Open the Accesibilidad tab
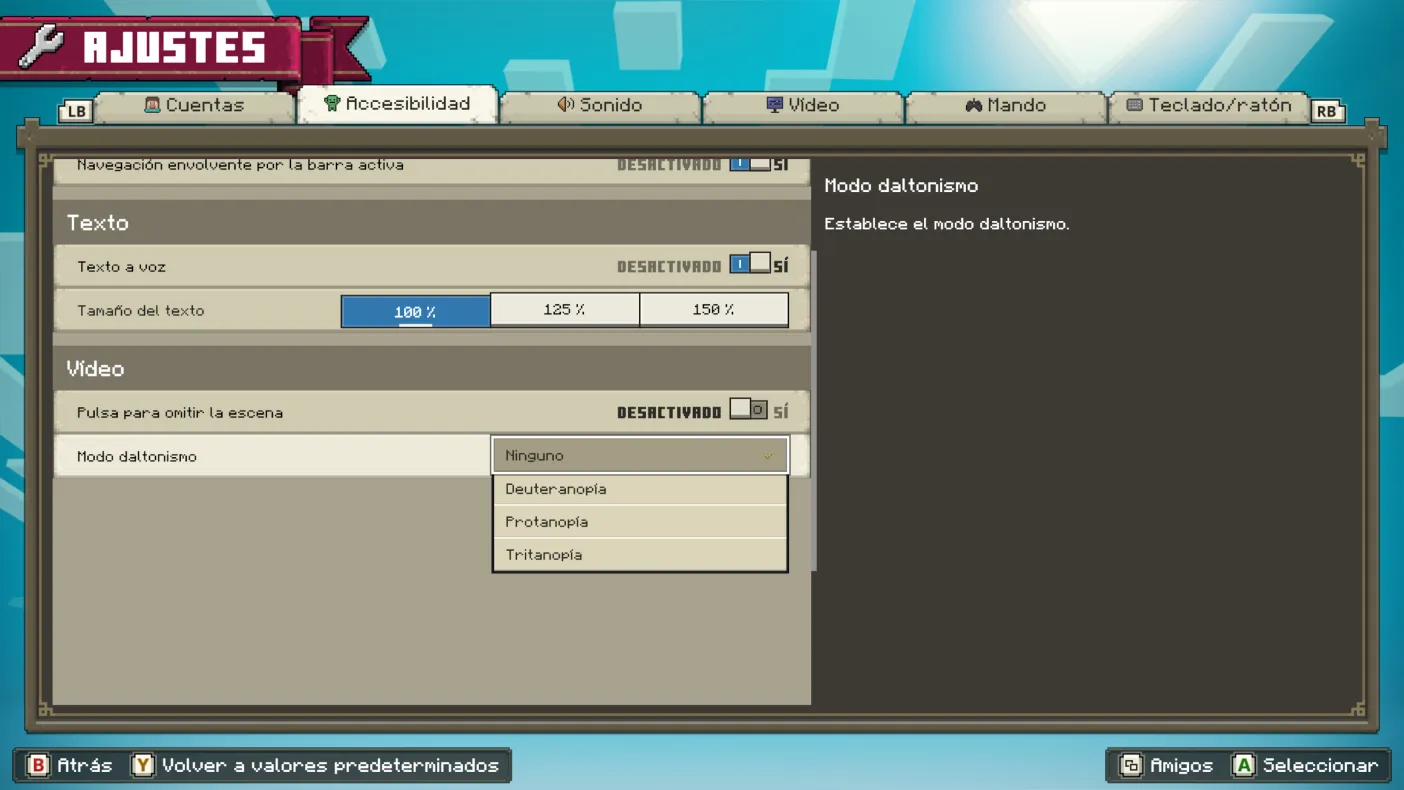The image size is (1404, 790). (x=398, y=104)
